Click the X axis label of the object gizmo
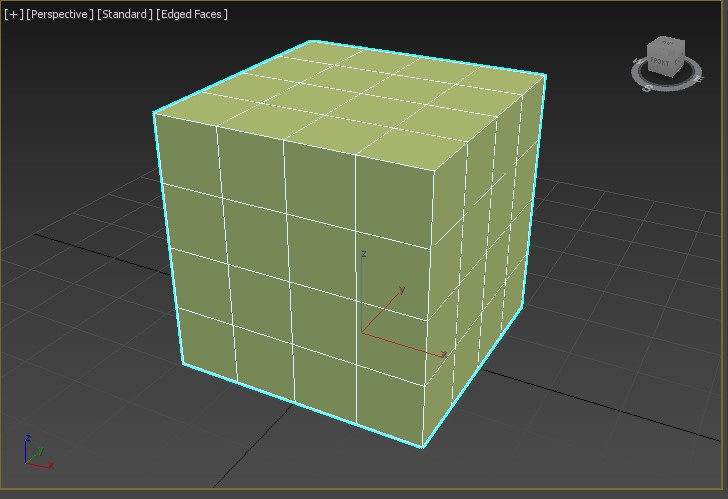This screenshot has height=499, width=728. [443, 354]
